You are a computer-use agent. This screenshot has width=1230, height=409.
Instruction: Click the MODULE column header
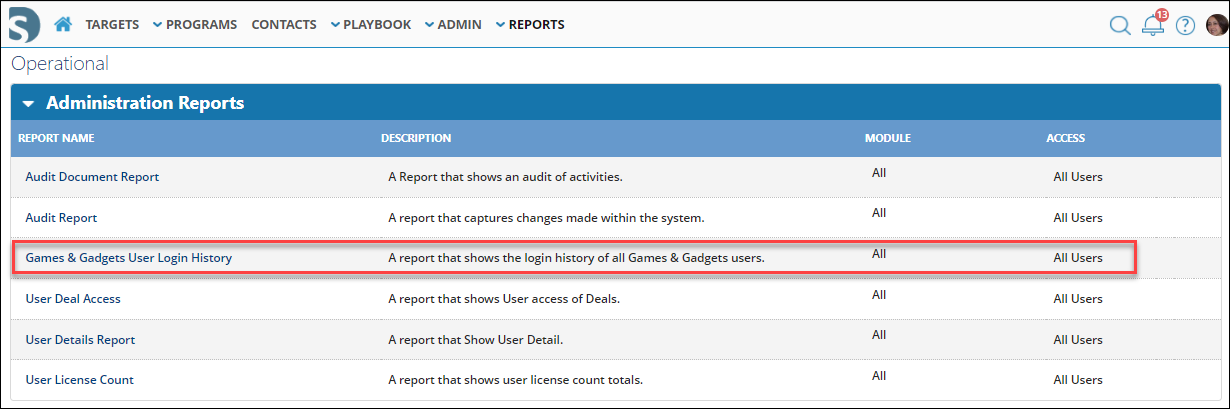pos(887,138)
